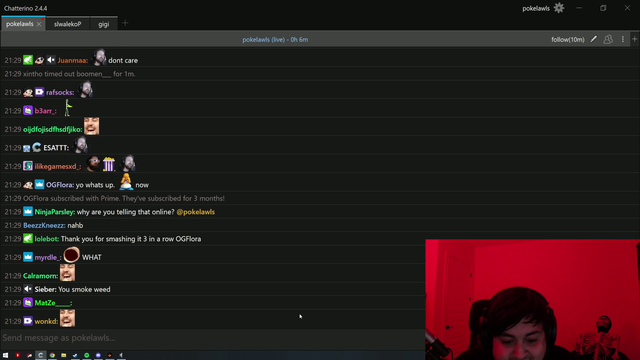Click username Juanmaa in chat
The image size is (640, 360).
(x=73, y=60)
